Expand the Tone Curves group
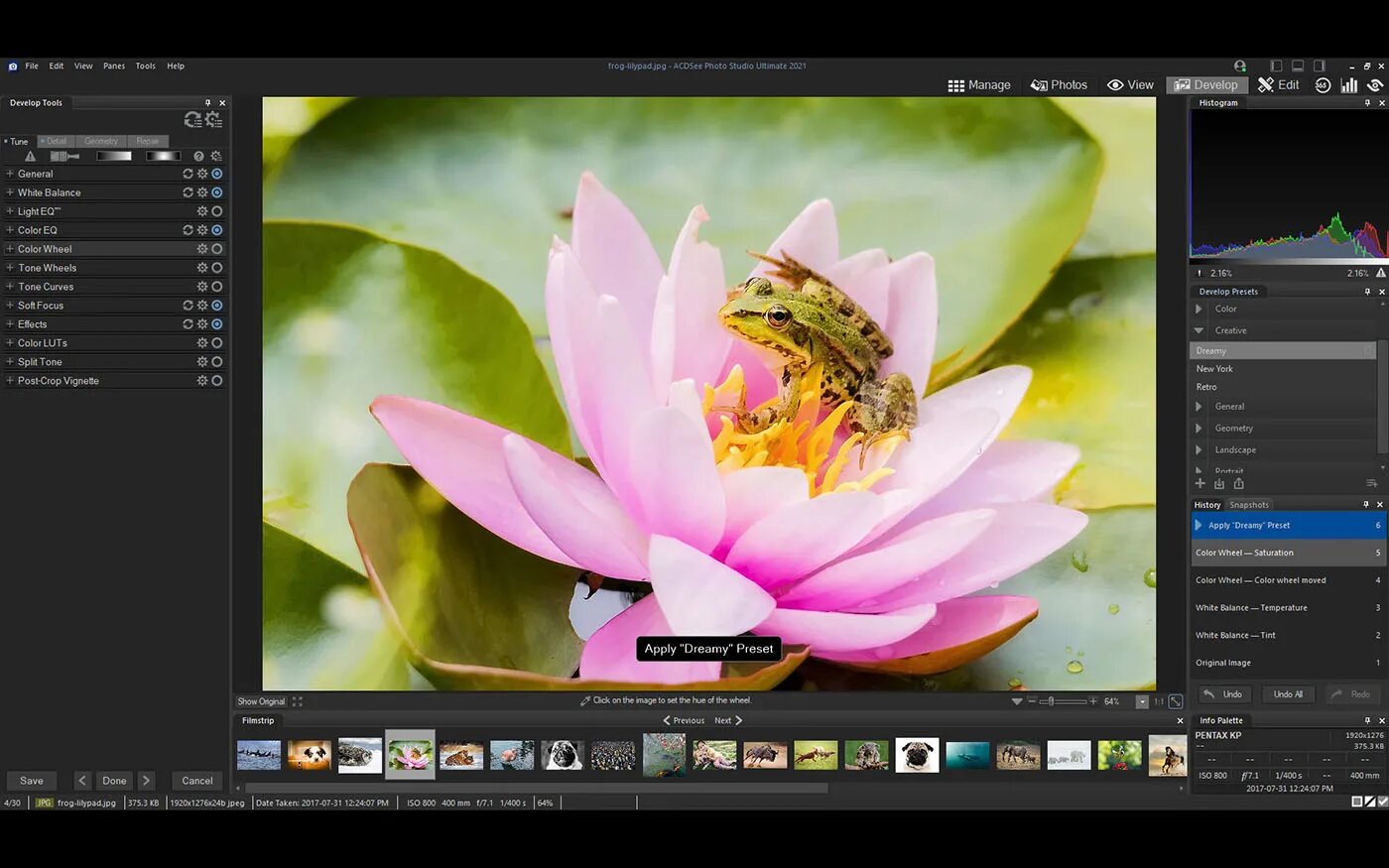 10,287
